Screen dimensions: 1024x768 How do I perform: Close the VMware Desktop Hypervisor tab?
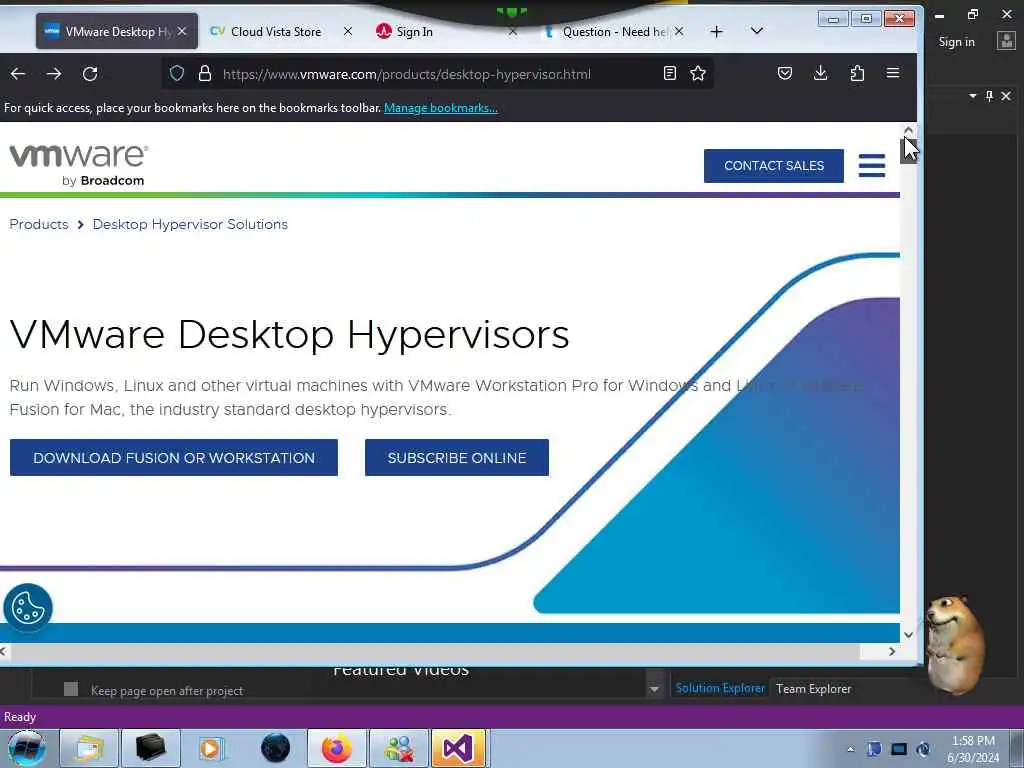[182, 31]
